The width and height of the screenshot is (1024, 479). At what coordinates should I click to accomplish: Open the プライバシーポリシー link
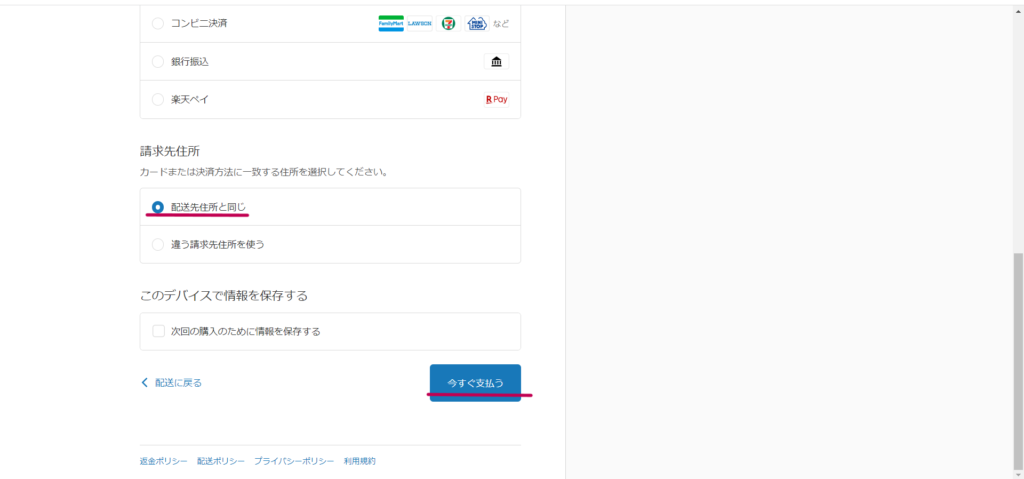point(294,461)
